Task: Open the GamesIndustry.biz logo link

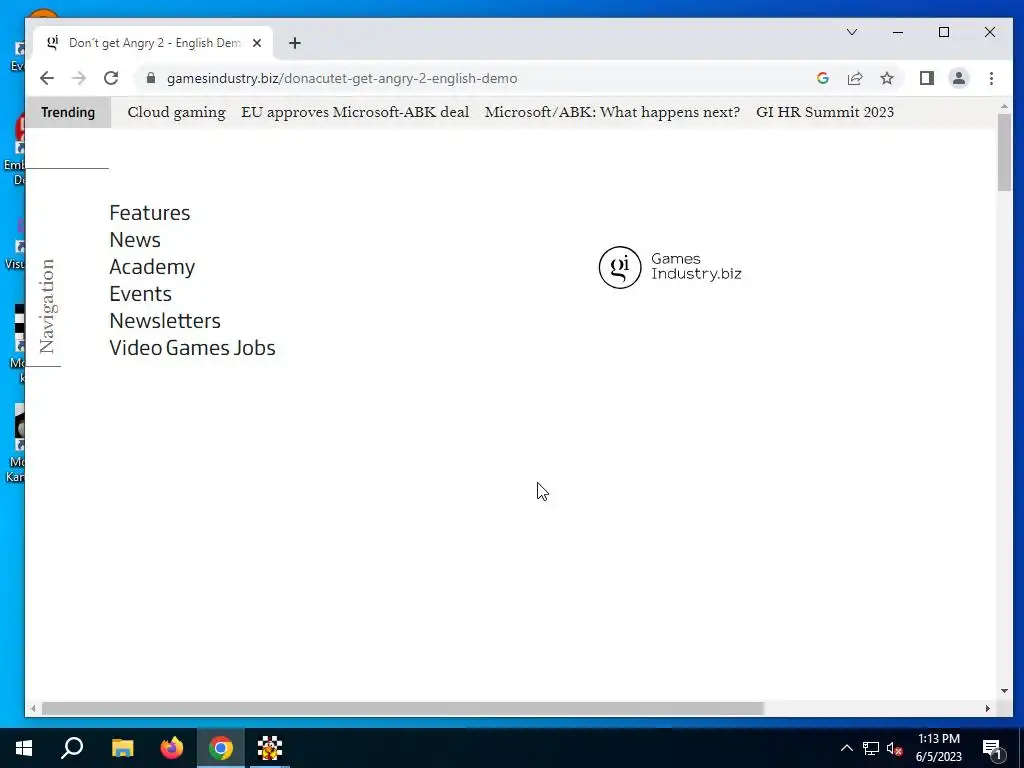Action: (x=670, y=267)
